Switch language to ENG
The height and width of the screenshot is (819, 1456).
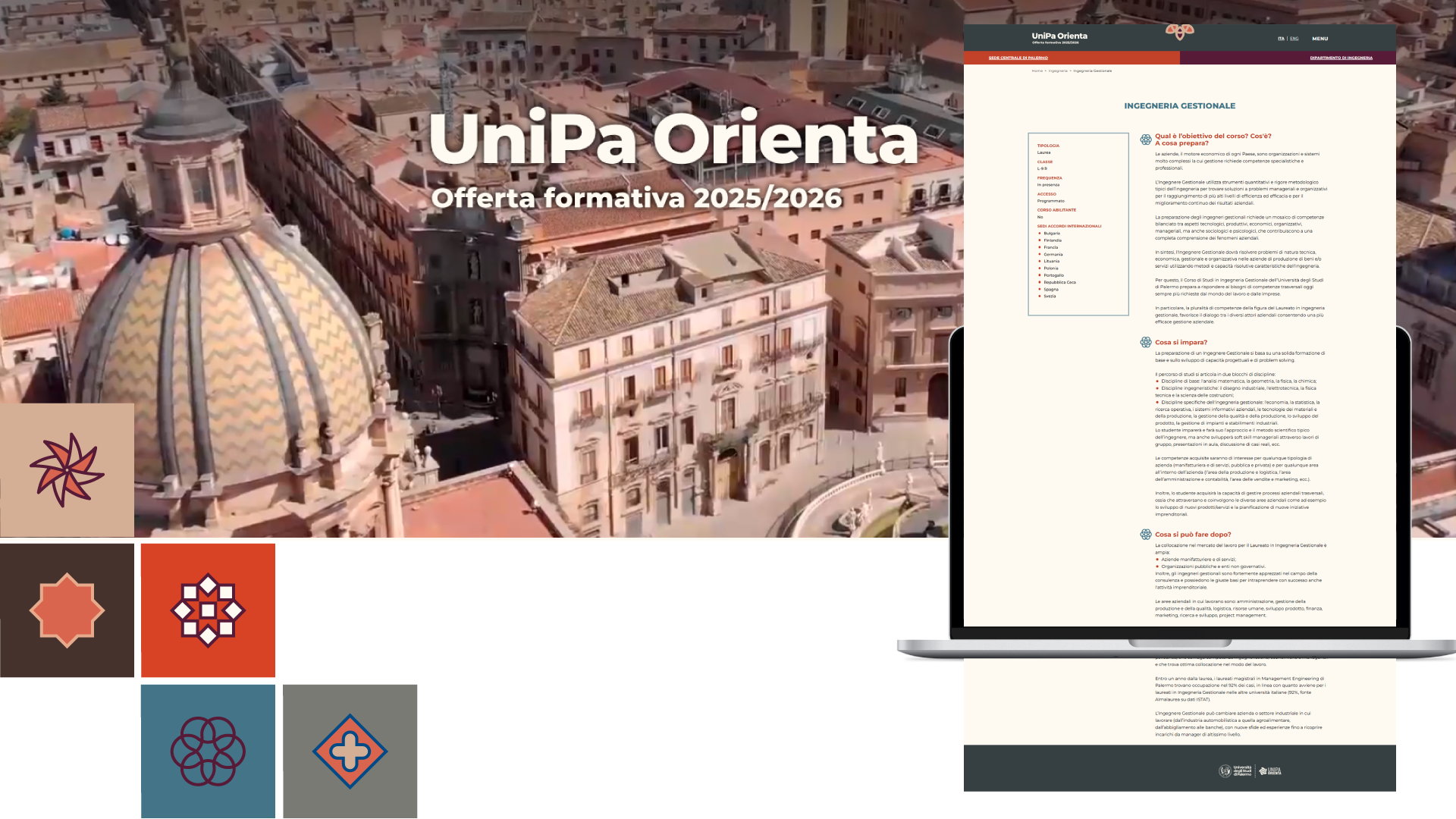[1294, 39]
